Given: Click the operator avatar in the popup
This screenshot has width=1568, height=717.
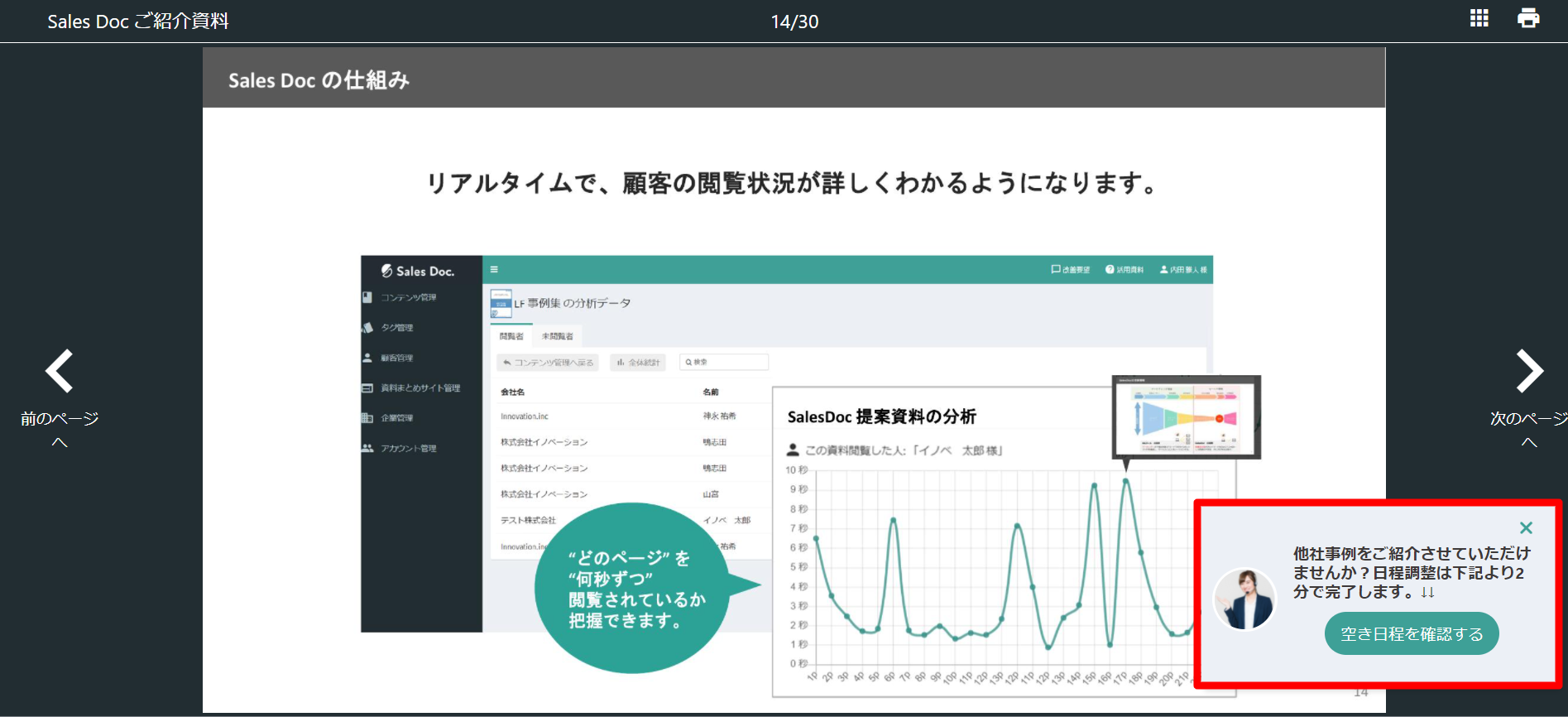Looking at the screenshot, I should [x=1244, y=599].
